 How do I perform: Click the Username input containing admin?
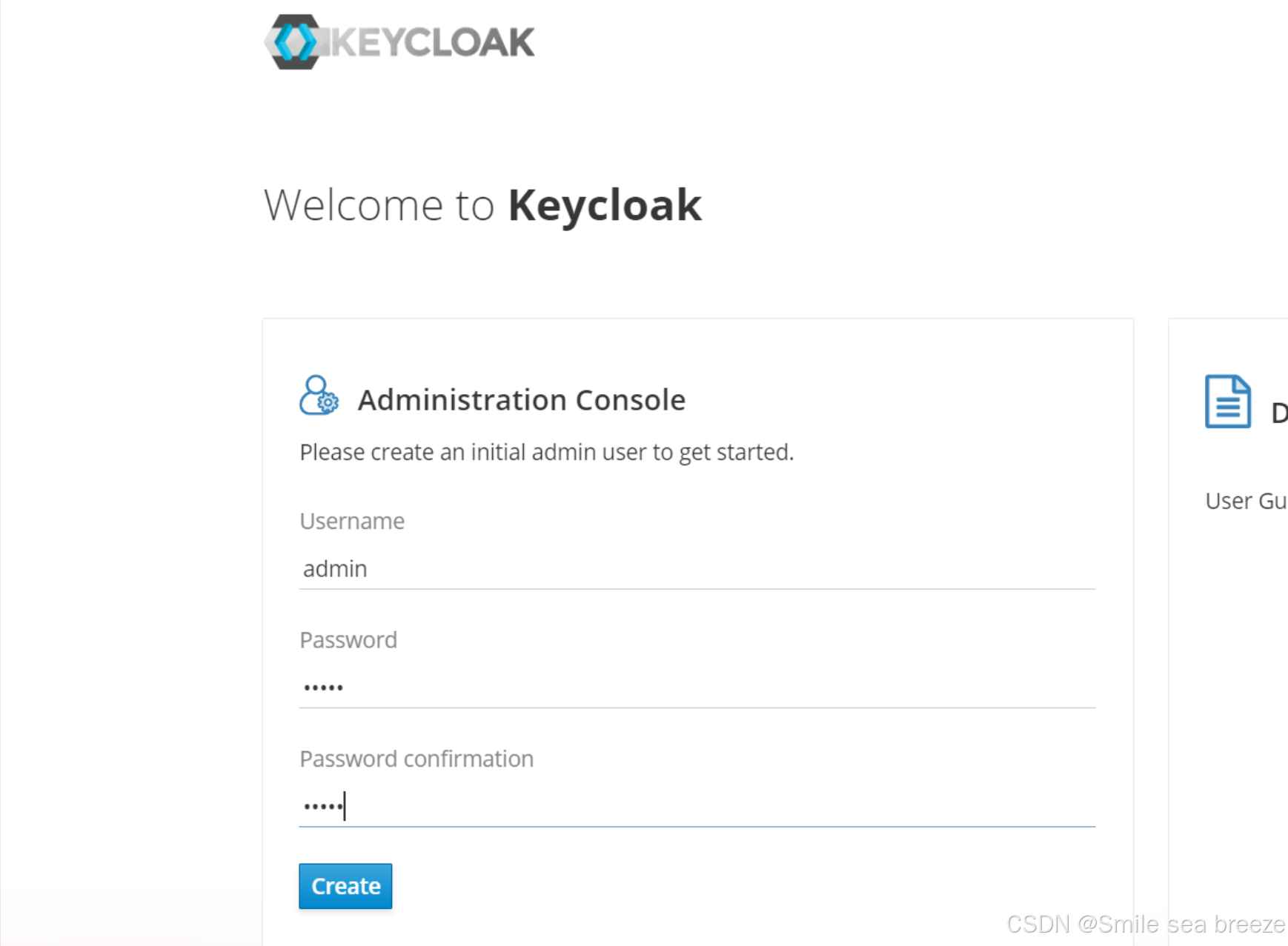point(697,569)
